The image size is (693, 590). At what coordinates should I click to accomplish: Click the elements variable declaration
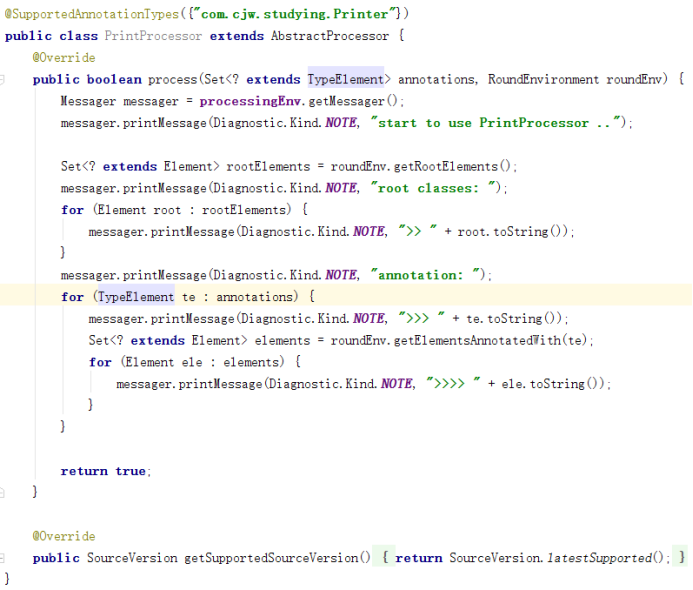(282, 341)
